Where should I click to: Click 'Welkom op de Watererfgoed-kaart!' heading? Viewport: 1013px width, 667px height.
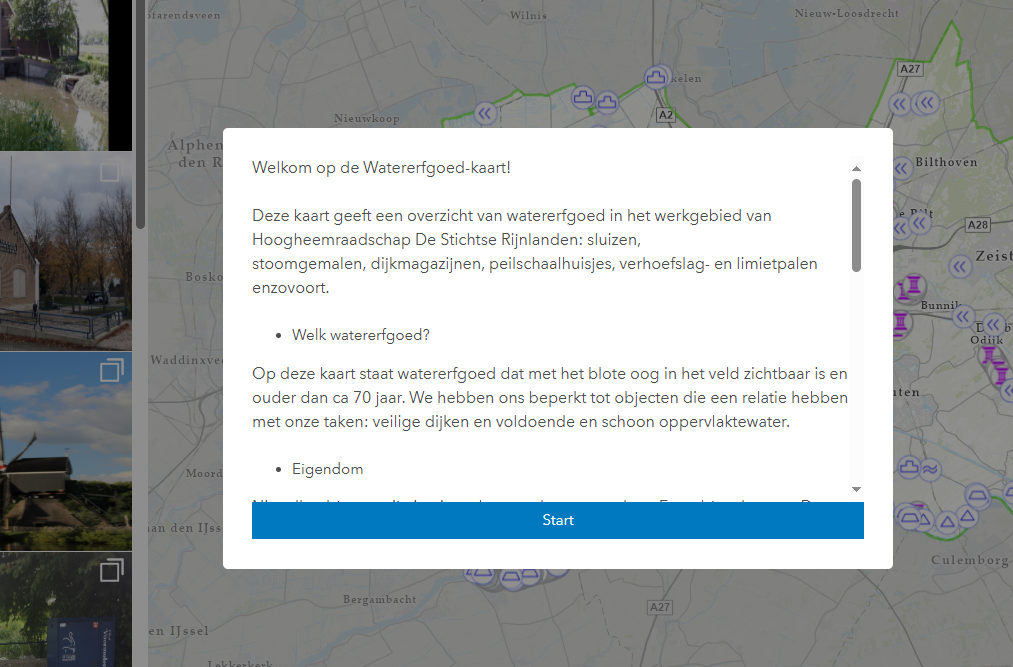point(381,167)
